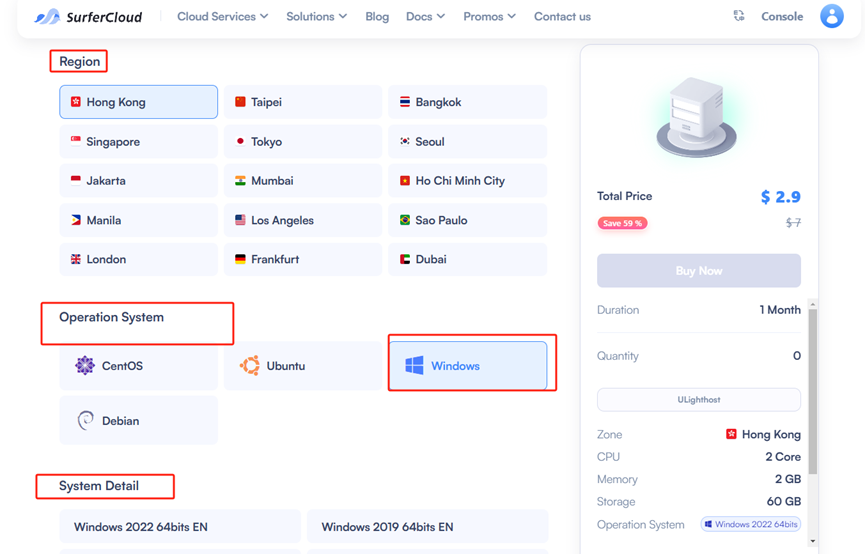
Task: Choose Seoul as the region
Action: pyautogui.click(x=468, y=142)
